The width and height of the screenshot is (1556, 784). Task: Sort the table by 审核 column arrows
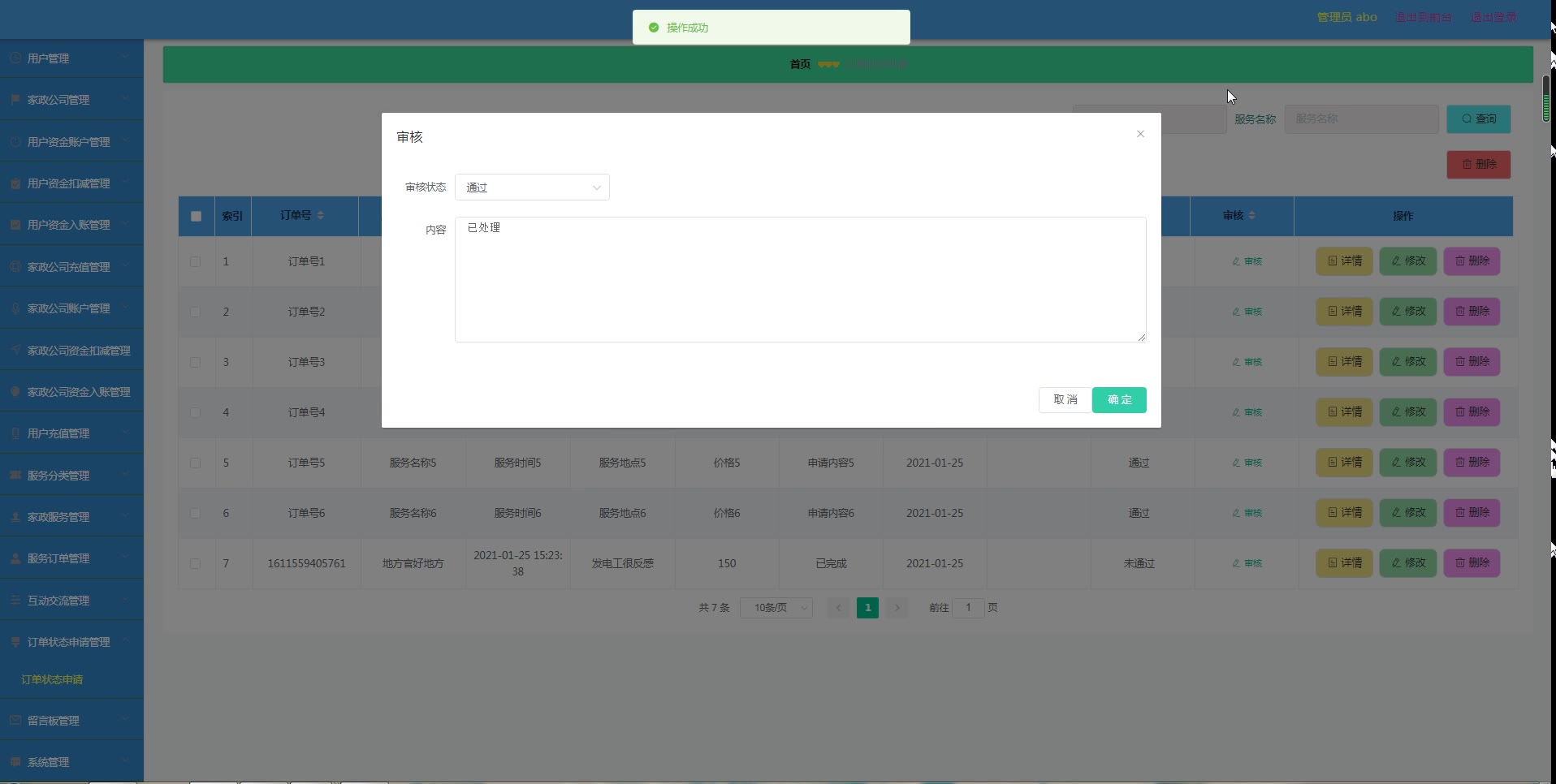tap(1251, 215)
